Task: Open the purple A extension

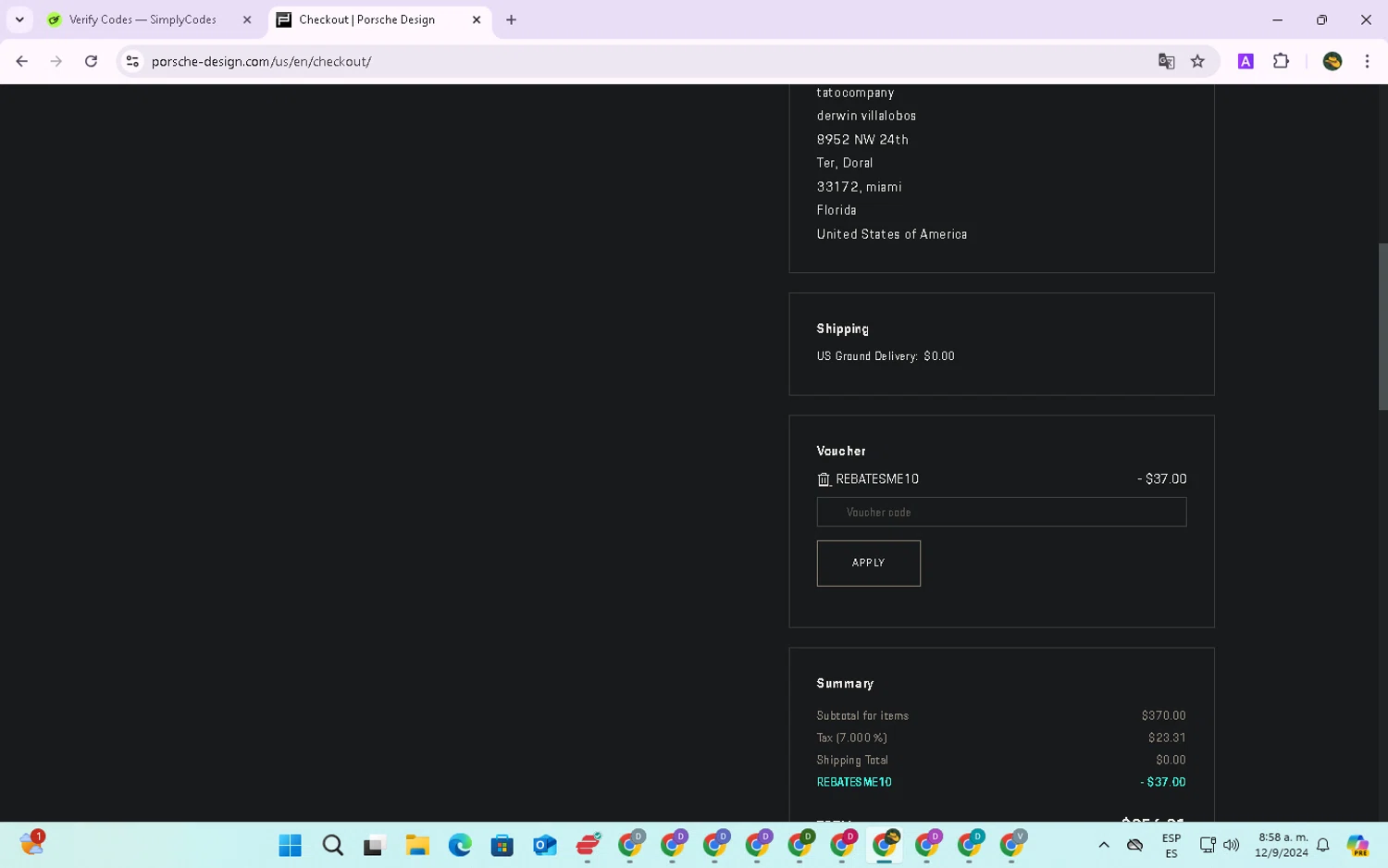Action: (x=1245, y=61)
